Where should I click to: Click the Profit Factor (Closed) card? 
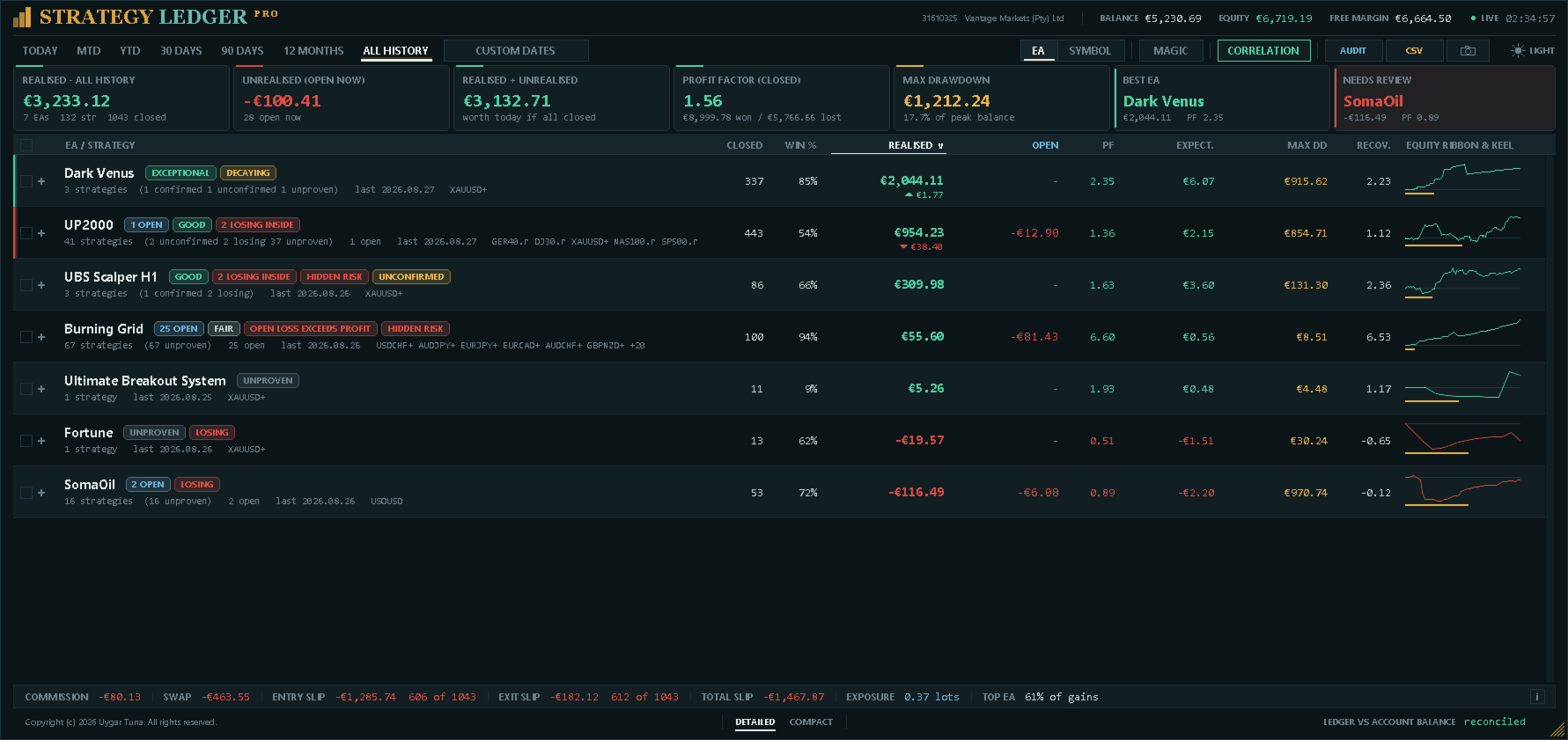point(781,99)
